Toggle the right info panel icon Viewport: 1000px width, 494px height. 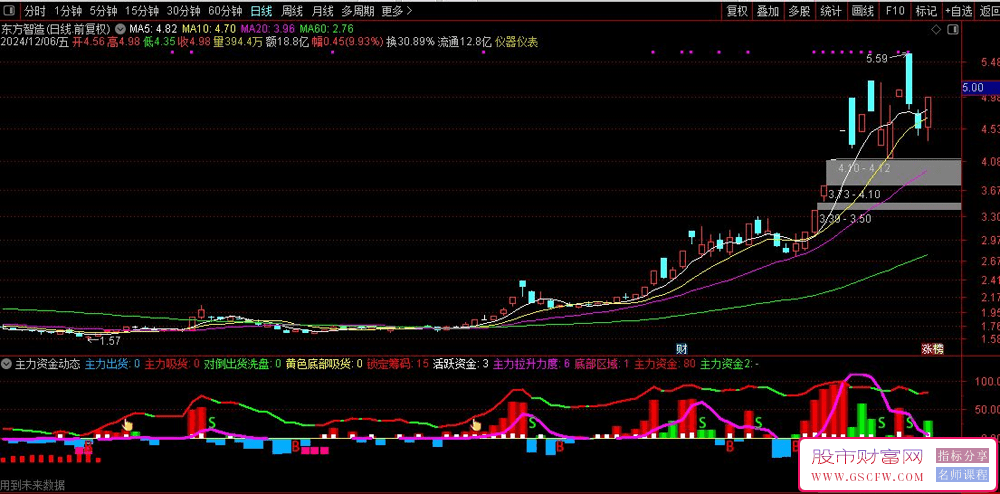953,29
